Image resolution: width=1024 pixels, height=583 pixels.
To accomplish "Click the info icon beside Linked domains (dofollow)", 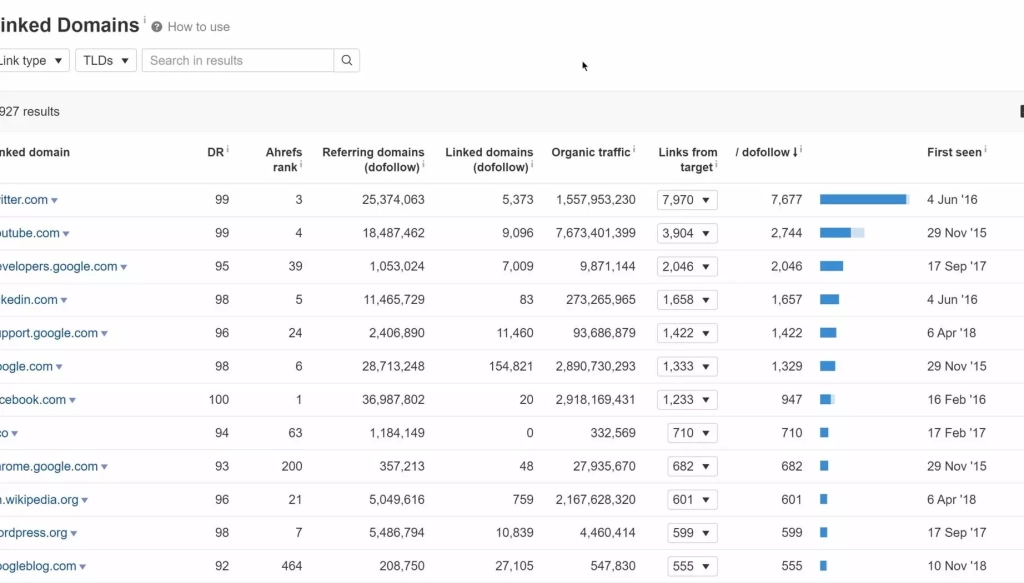I will pyautogui.click(x=532, y=165).
